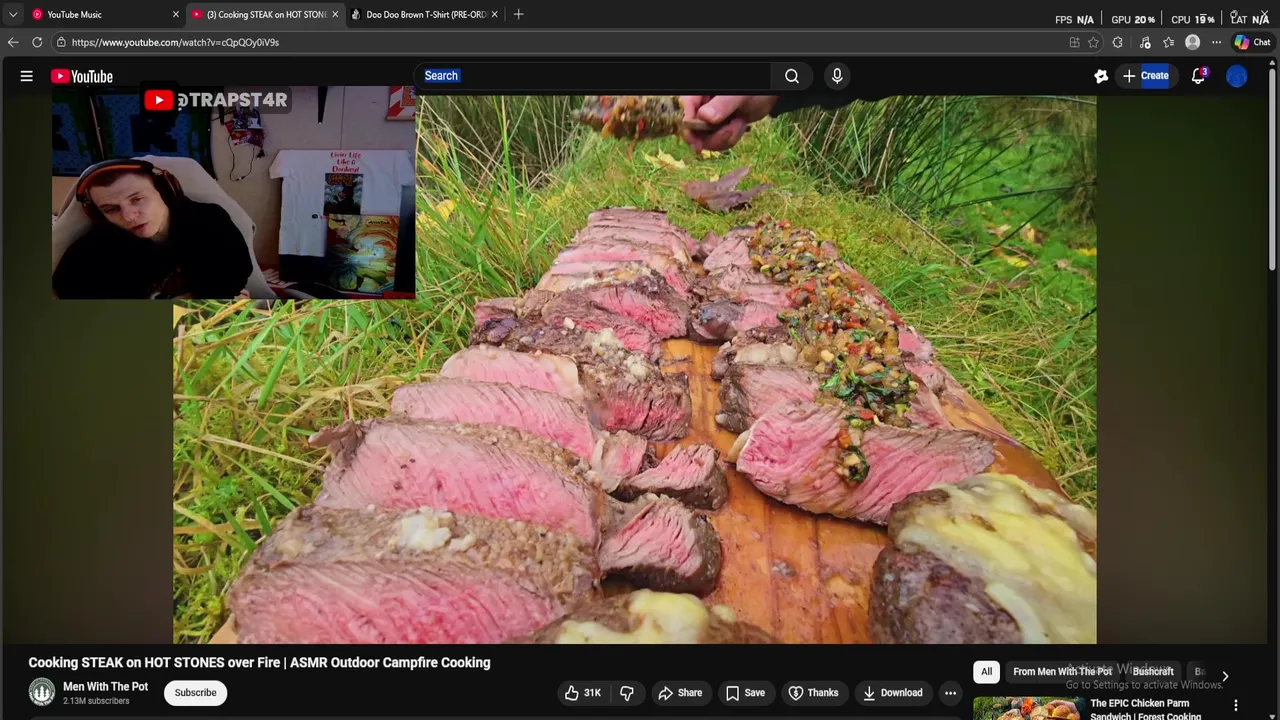The width and height of the screenshot is (1280, 720).
Task: Open the YouTube hamburger guide menu
Action: tap(27, 76)
